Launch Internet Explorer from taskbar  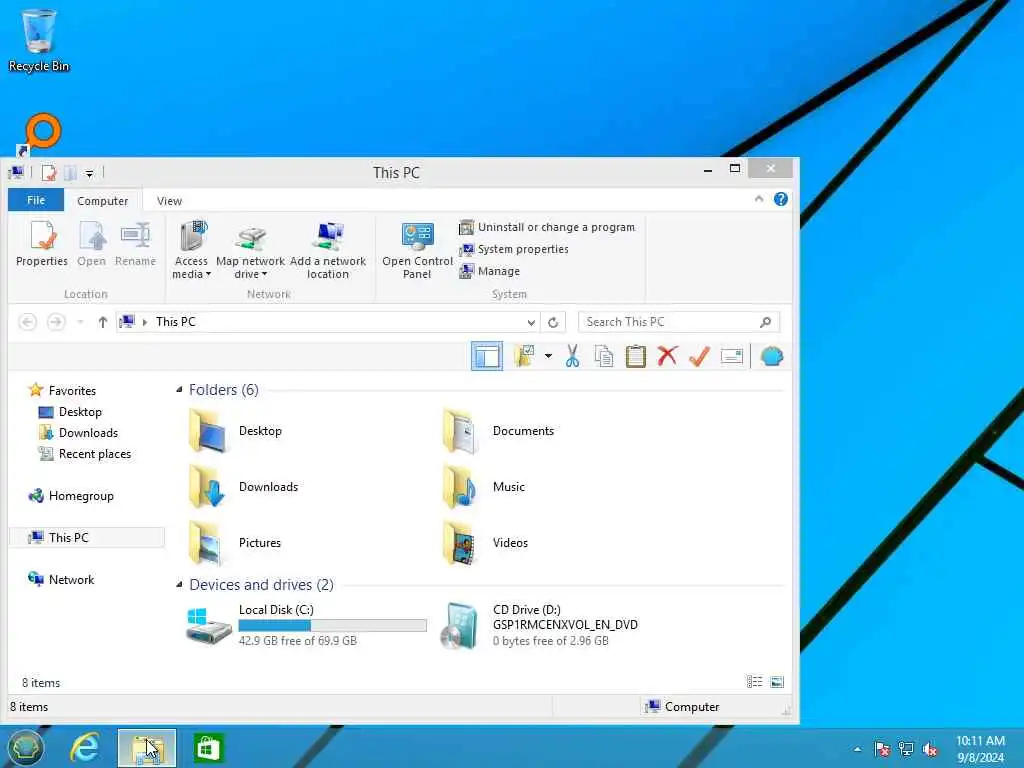coord(85,748)
